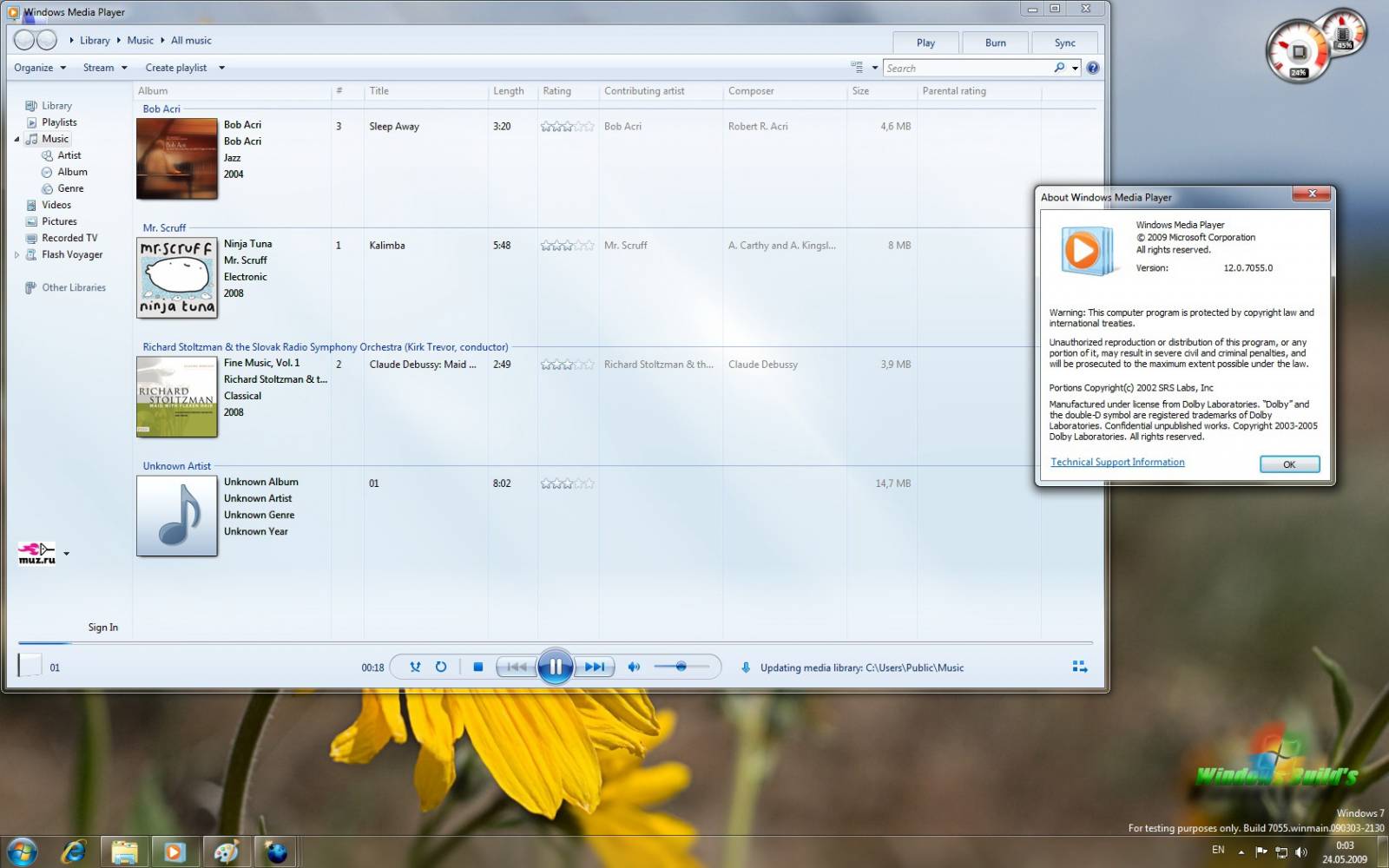Pause the playing song
The height and width of the screenshot is (868, 1389).
(x=556, y=667)
